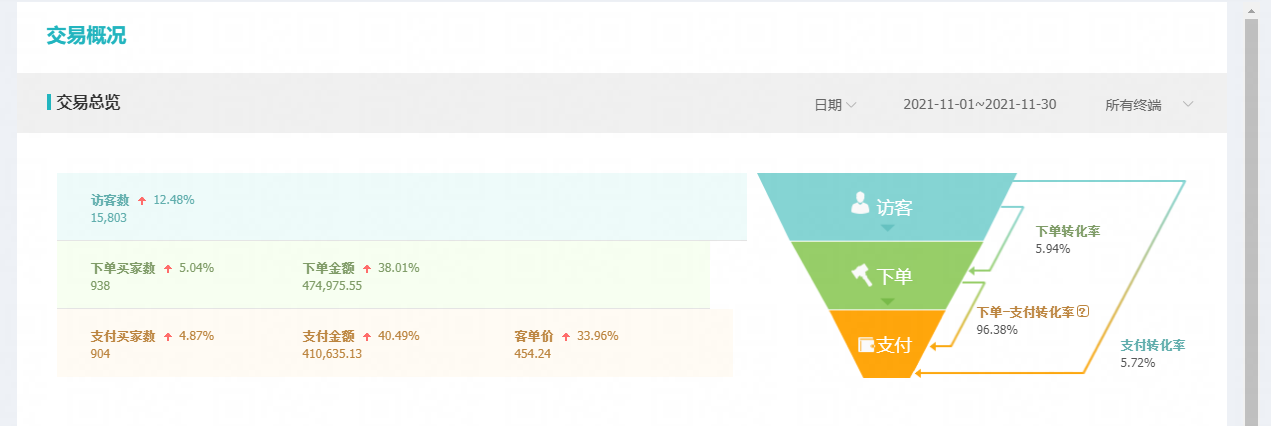Click the 支付转化率 label

(1153, 345)
